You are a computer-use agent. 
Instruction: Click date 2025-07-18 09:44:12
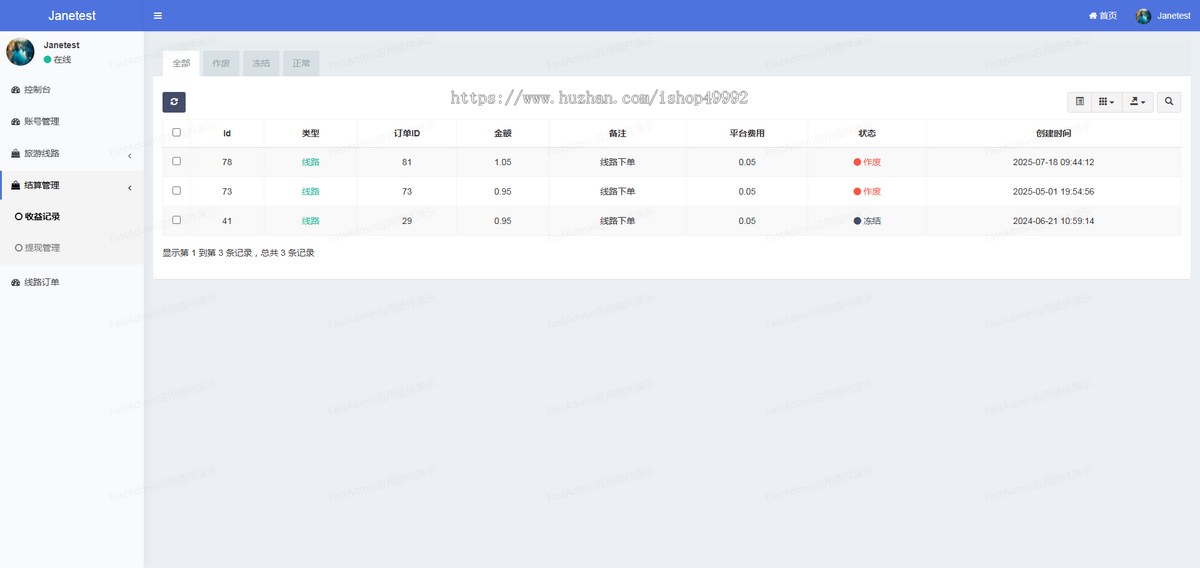(x=1053, y=162)
